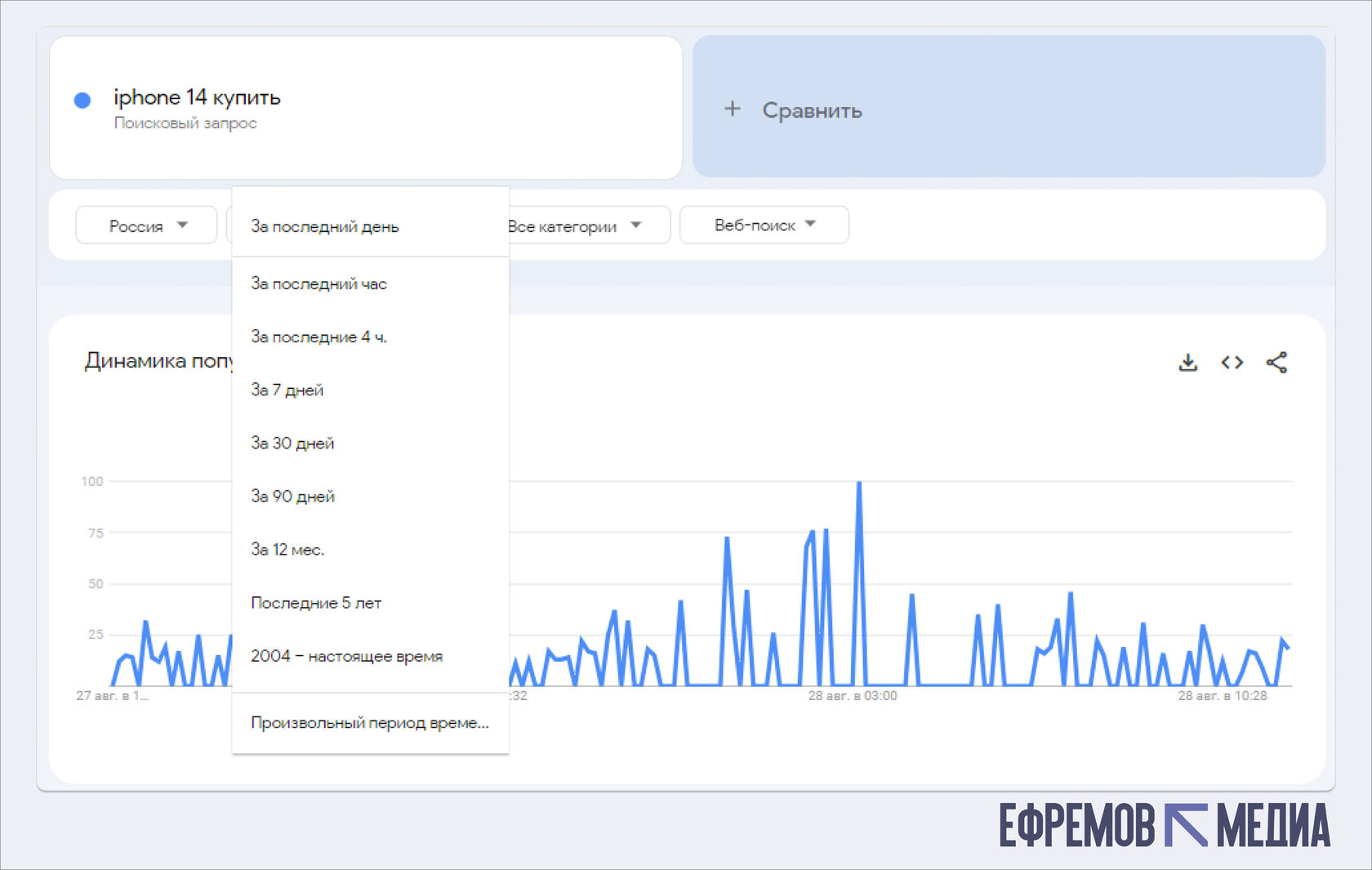Open Произвольный период времени option
The height and width of the screenshot is (870, 1372).
(371, 723)
